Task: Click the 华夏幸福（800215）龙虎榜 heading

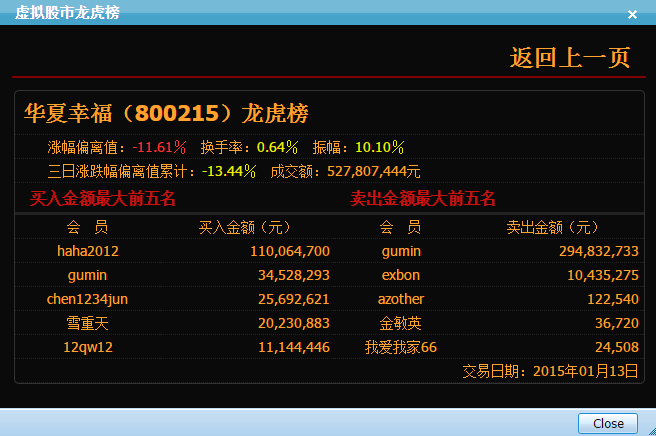Action: (166, 112)
